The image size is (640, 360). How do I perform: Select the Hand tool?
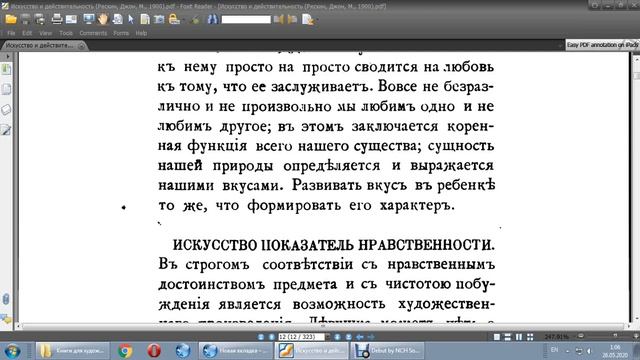[x=103, y=19]
